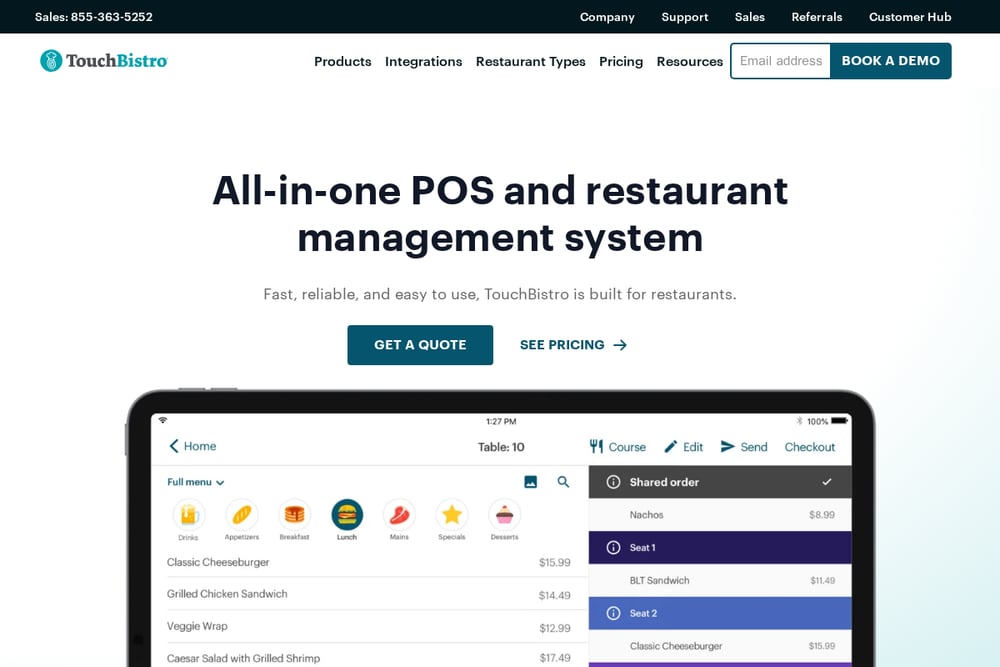Viewport: 1000px width, 667px height.
Task: Select the Shared order header
Action: [x=720, y=482]
